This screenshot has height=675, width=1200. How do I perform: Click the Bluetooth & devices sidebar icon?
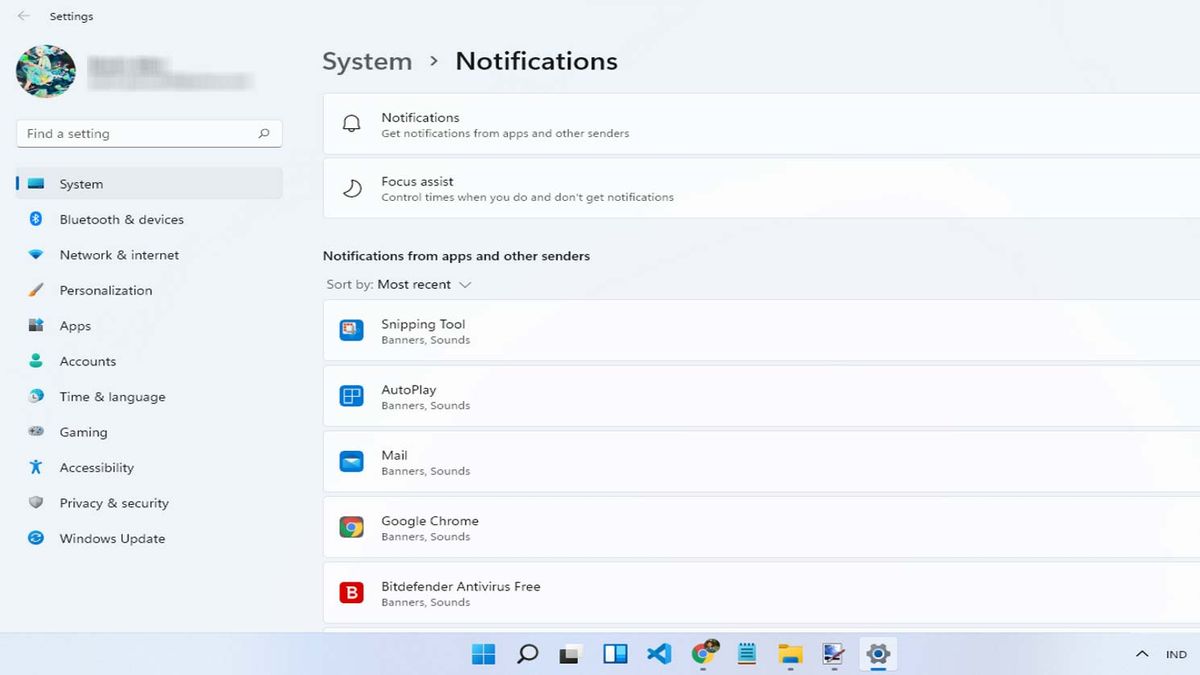coord(36,219)
